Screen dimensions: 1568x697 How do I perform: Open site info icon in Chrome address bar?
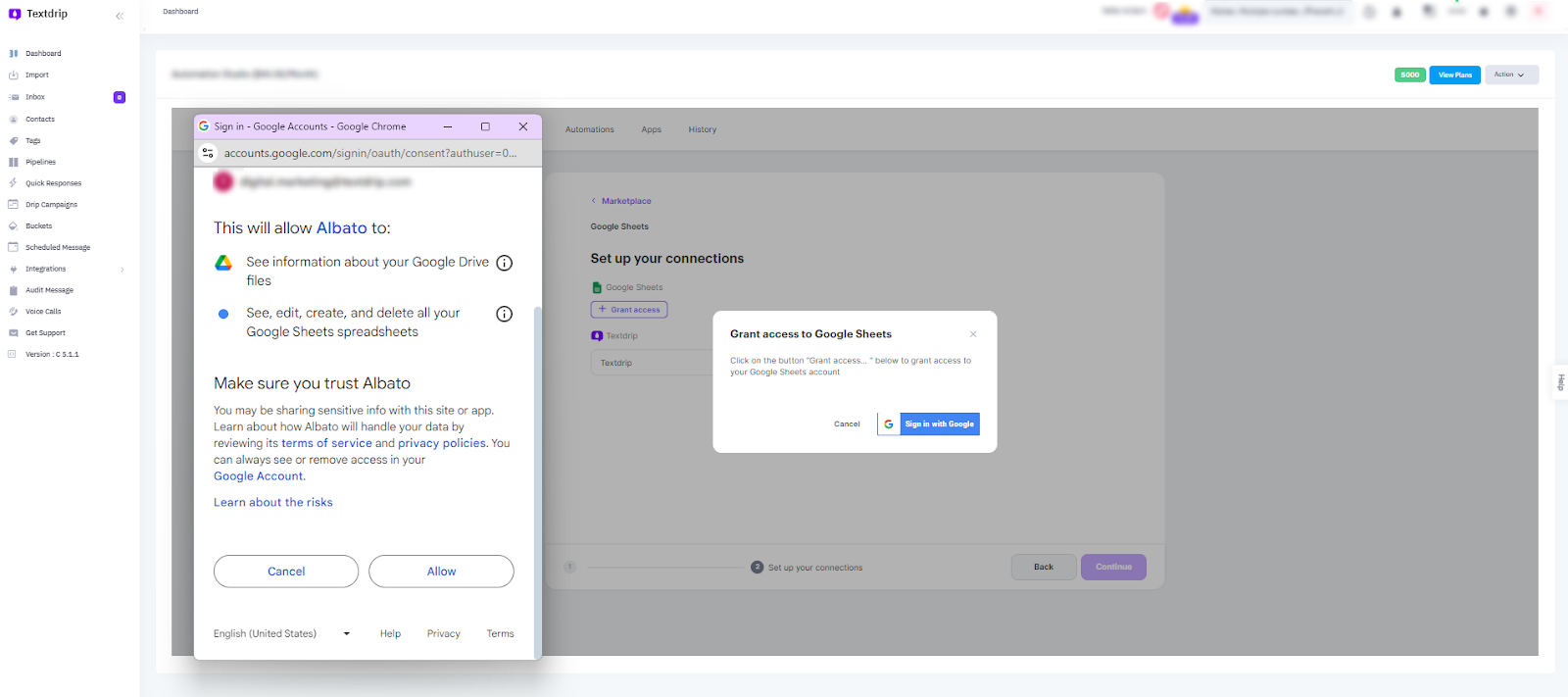point(208,153)
